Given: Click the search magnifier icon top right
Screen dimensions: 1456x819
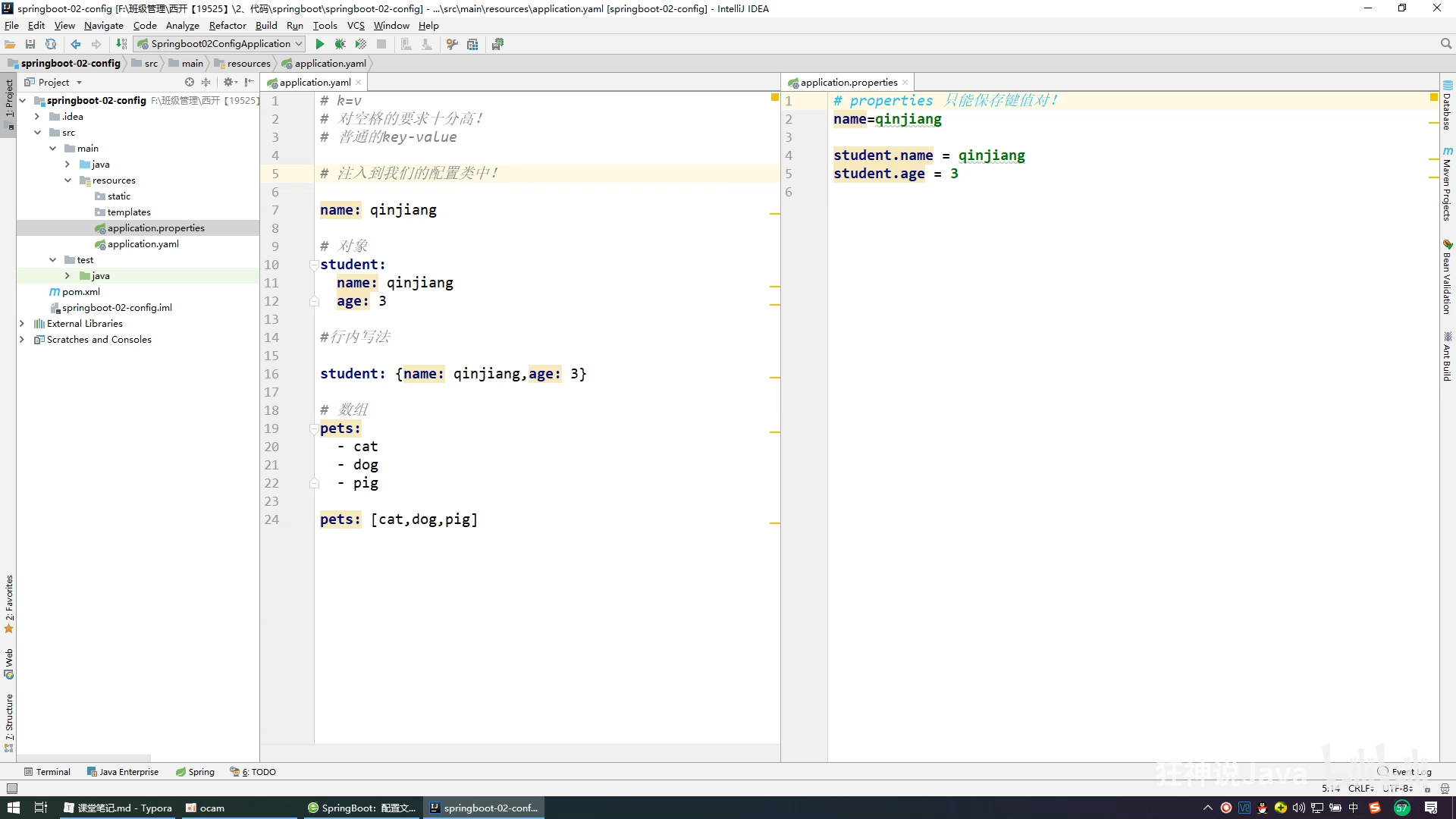Looking at the screenshot, I should click(x=1445, y=44).
